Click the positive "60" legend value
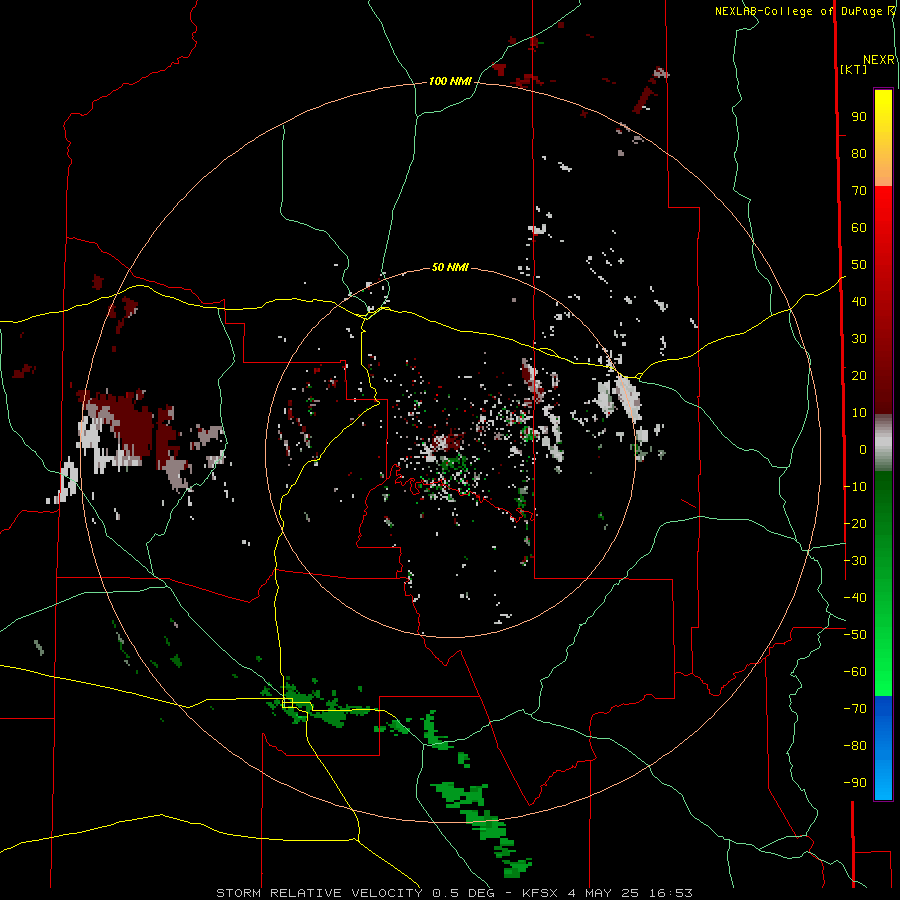 (x=859, y=228)
